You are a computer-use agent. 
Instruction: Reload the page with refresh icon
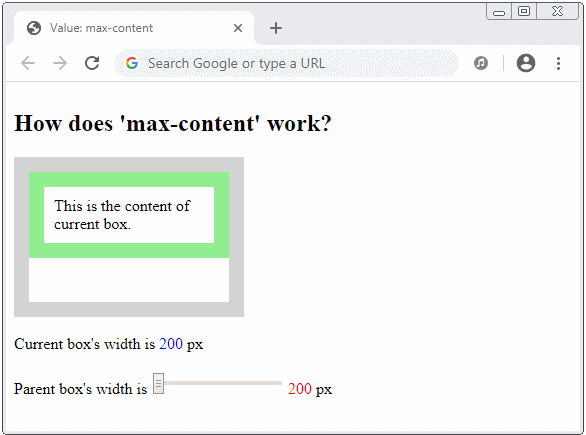click(x=92, y=63)
